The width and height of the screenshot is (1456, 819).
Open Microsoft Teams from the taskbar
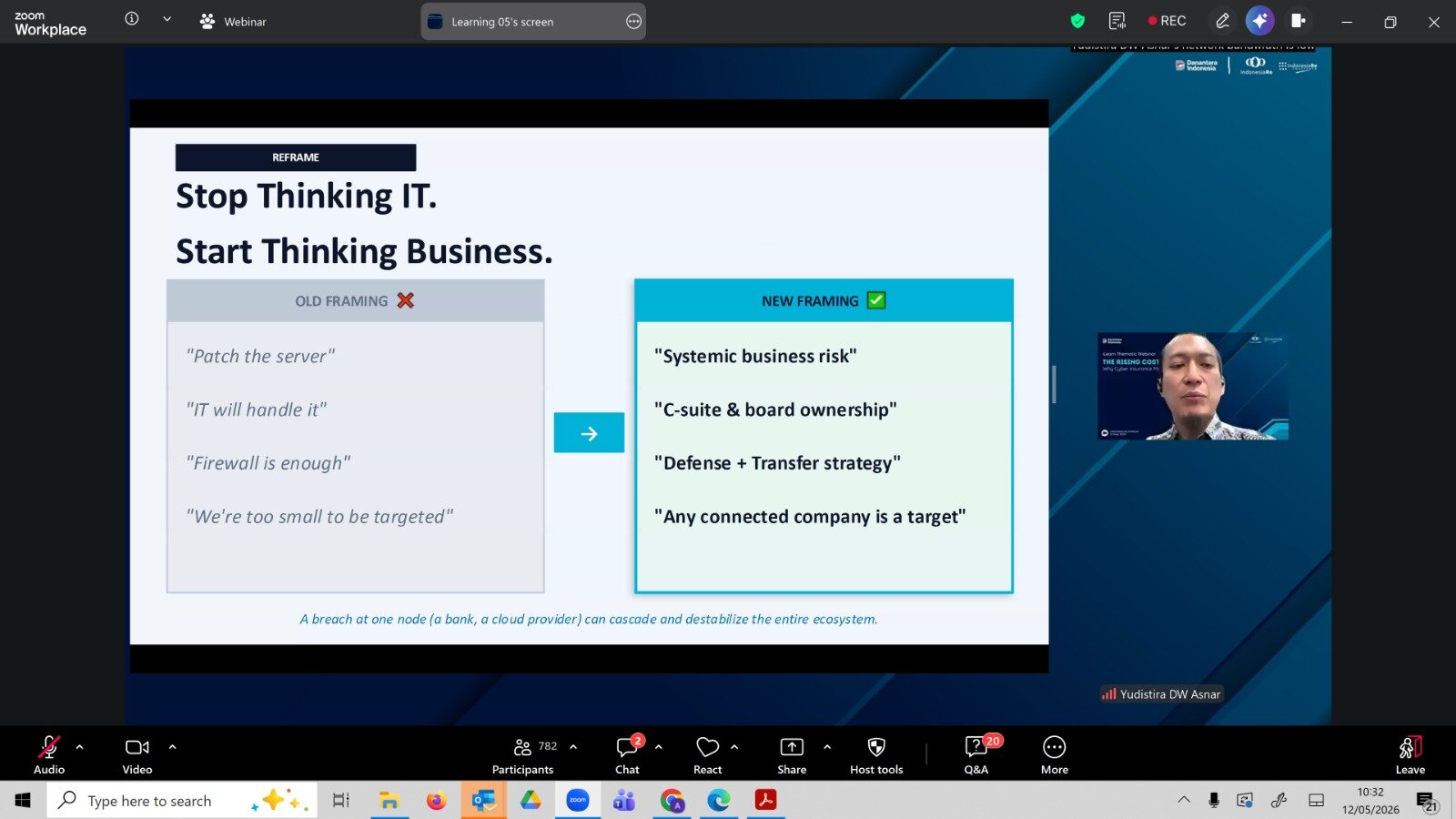[x=624, y=801]
